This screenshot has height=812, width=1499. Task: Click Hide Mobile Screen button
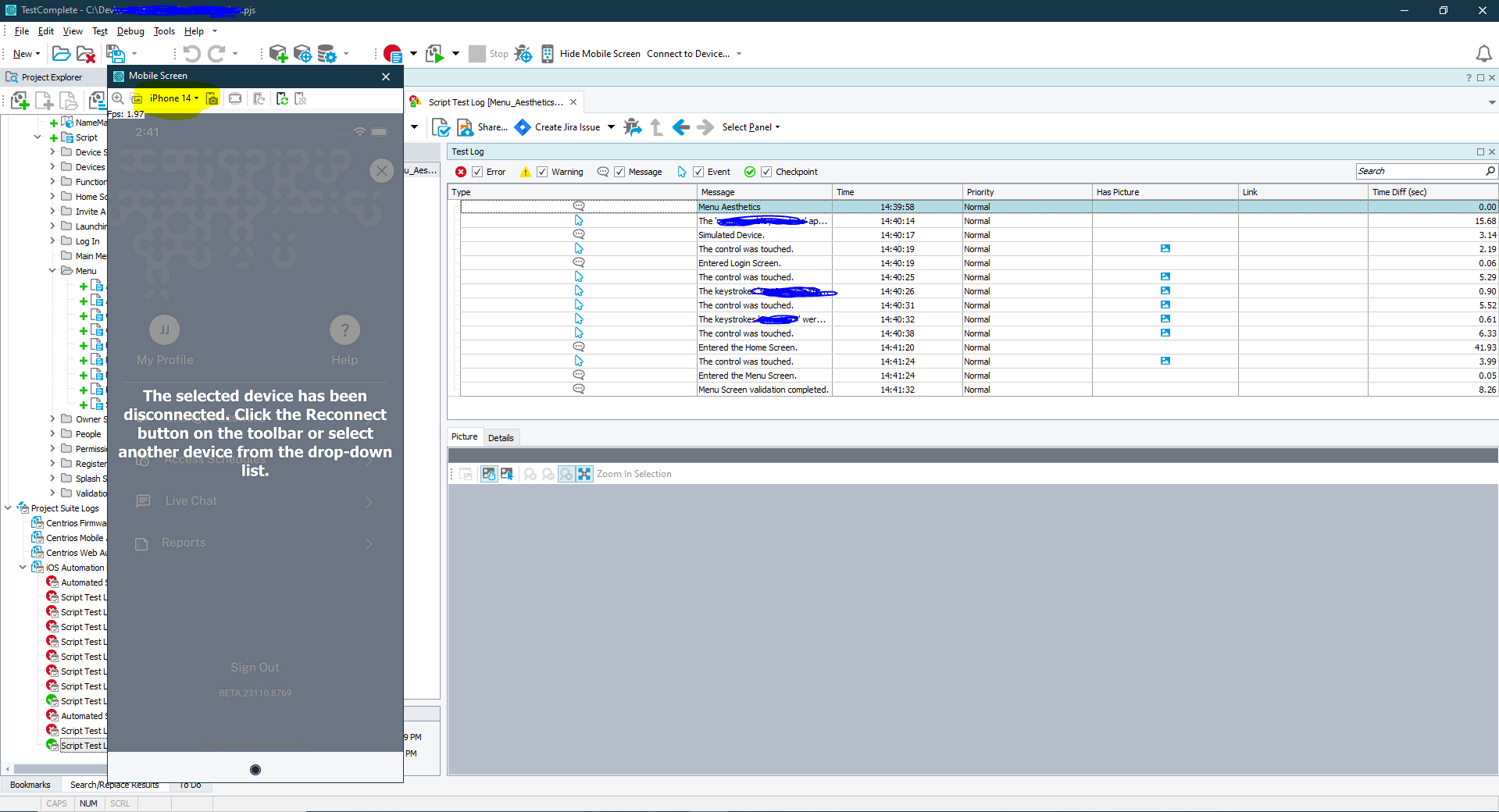pyautogui.click(x=599, y=54)
